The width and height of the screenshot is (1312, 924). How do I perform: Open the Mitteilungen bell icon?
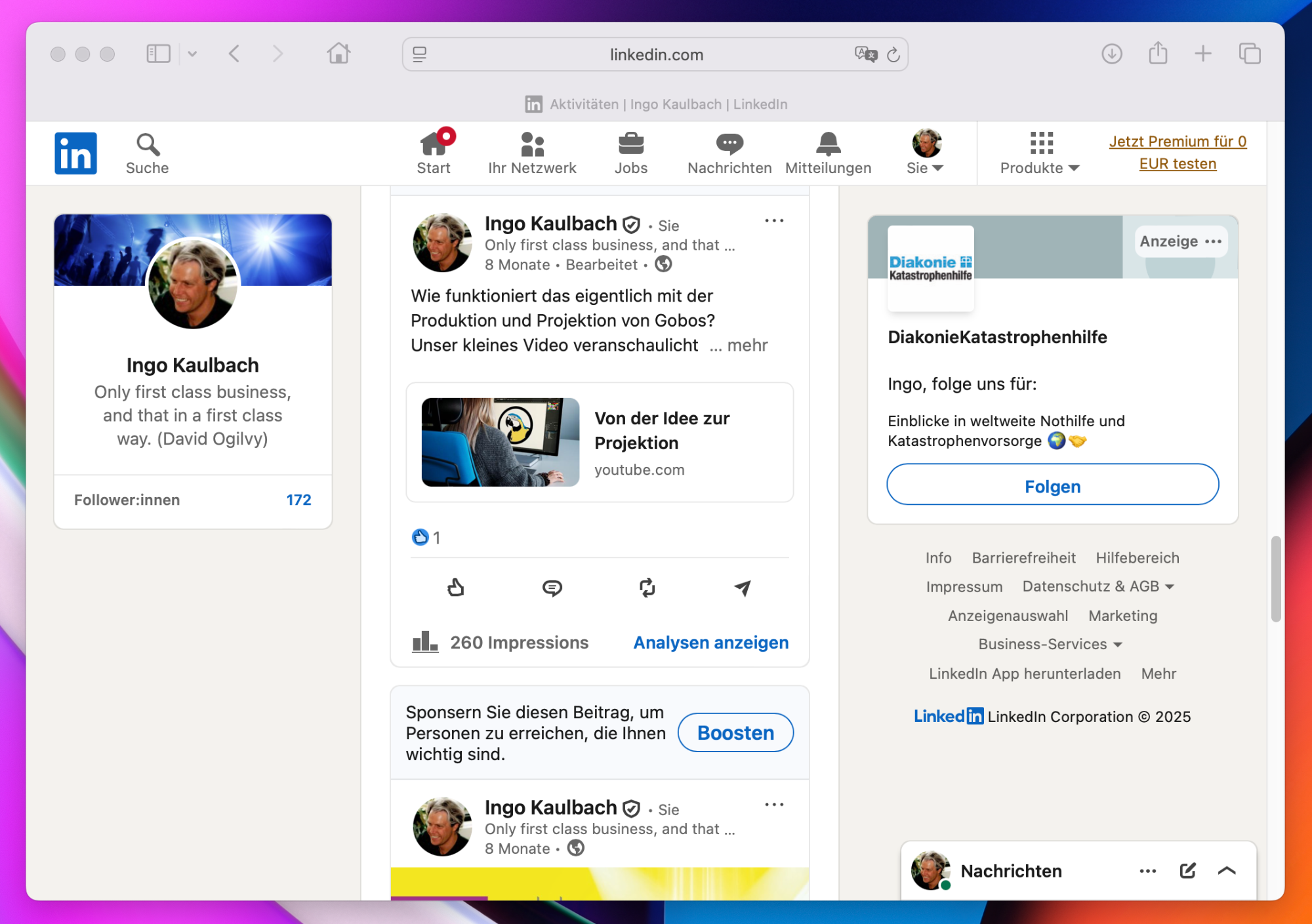click(828, 153)
